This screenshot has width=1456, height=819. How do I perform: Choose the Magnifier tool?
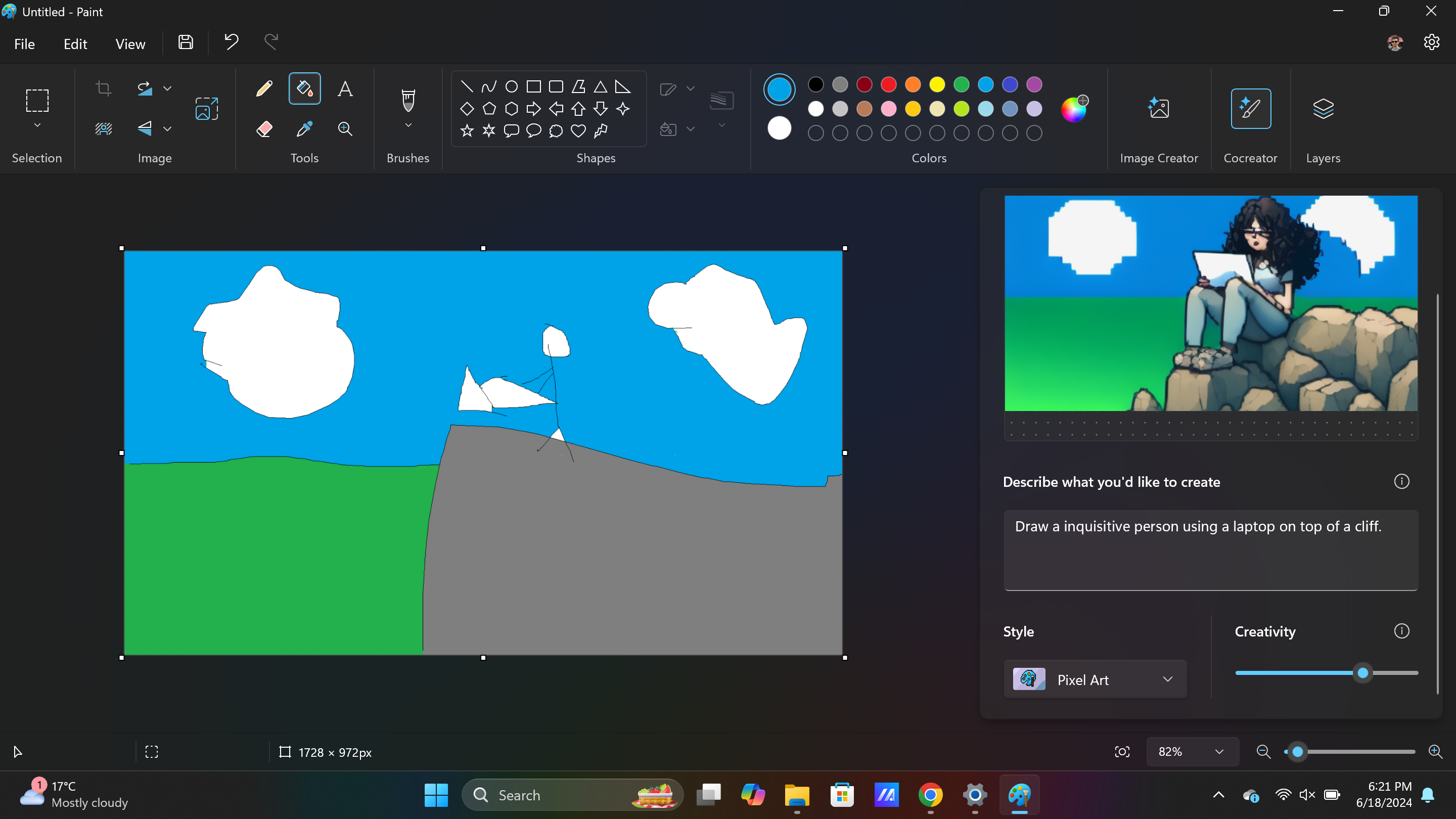[x=345, y=129]
